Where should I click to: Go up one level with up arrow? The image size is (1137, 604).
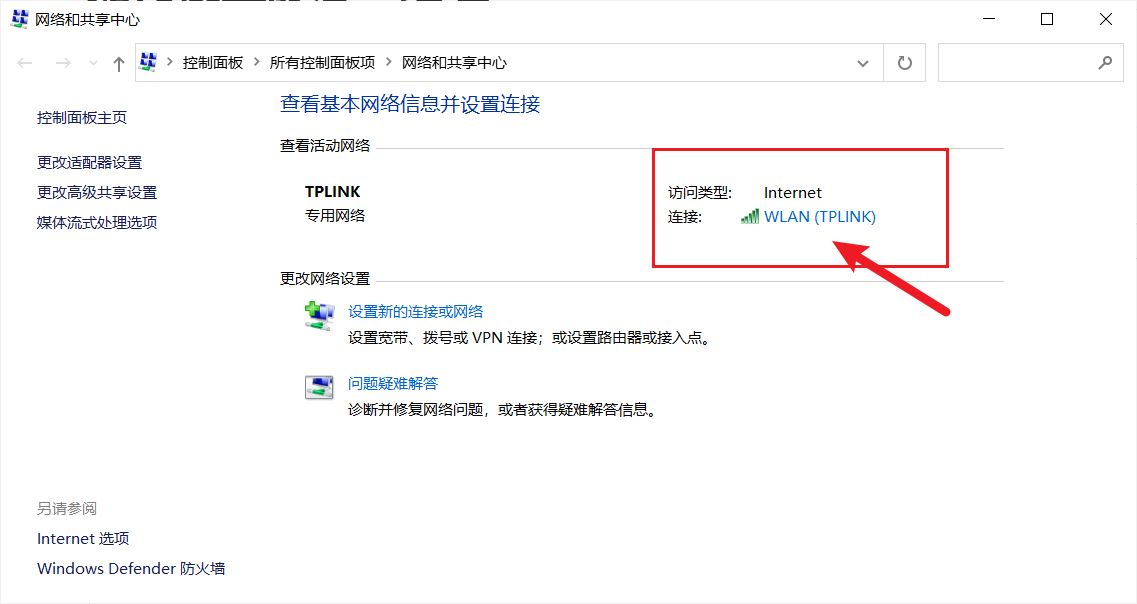pos(119,63)
